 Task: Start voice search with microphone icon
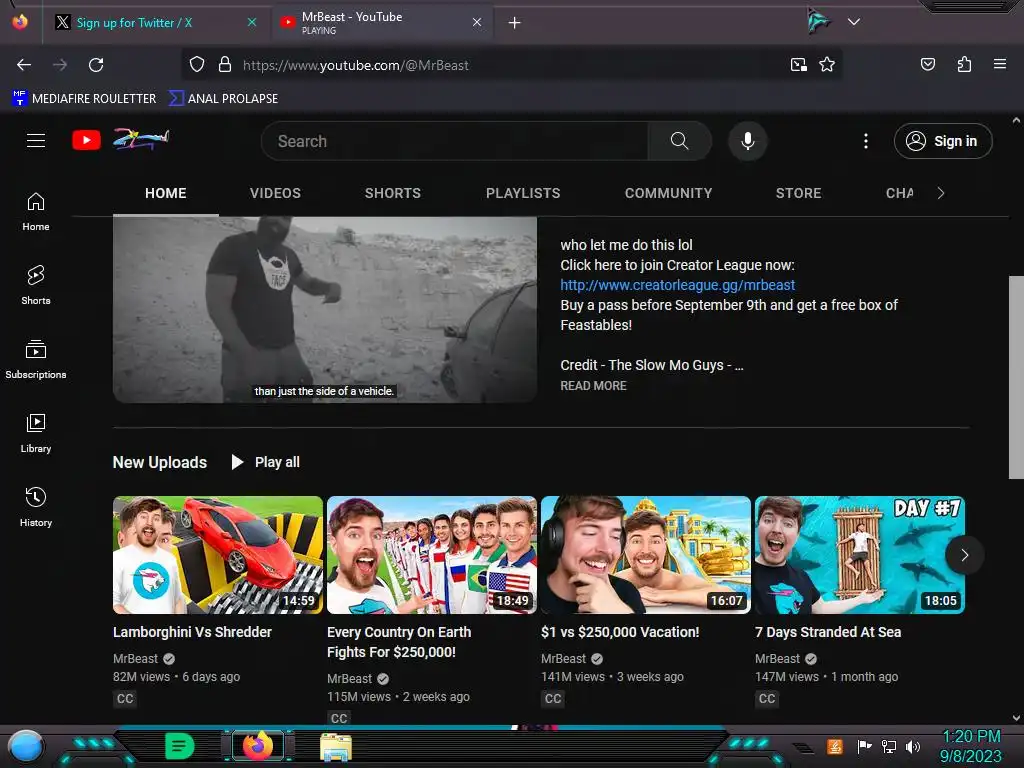[748, 140]
